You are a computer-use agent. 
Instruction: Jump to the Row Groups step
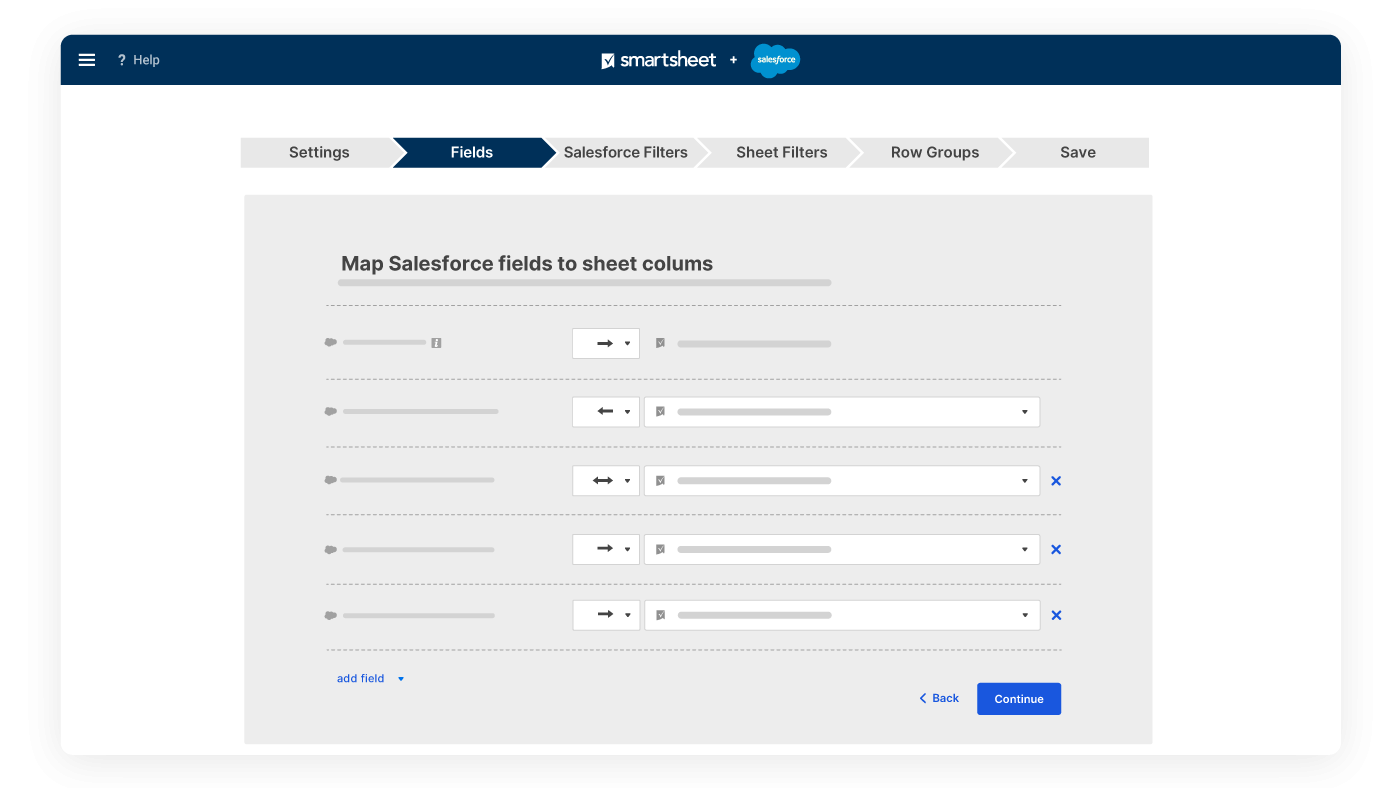click(934, 152)
